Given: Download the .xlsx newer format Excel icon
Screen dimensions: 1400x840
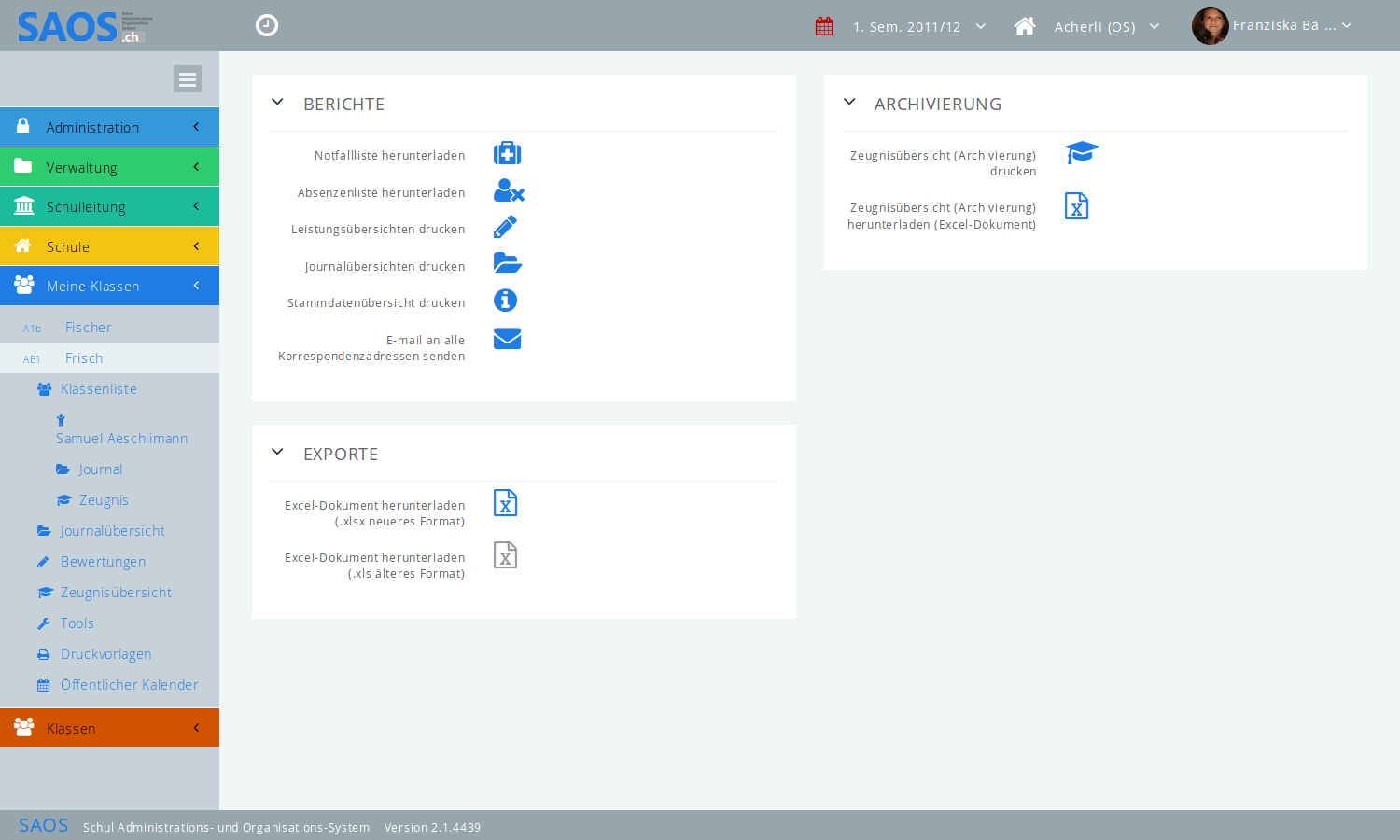Looking at the screenshot, I should coord(505,503).
